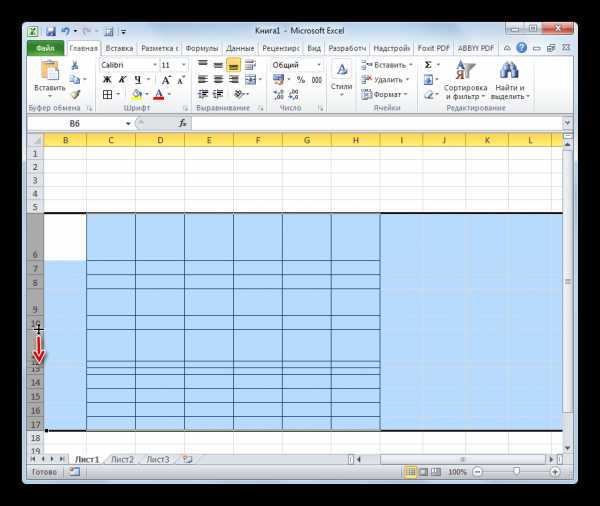Open Сортировка и фильтр menu
The height and width of the screenshot is (506, 600).
(465, 80)
